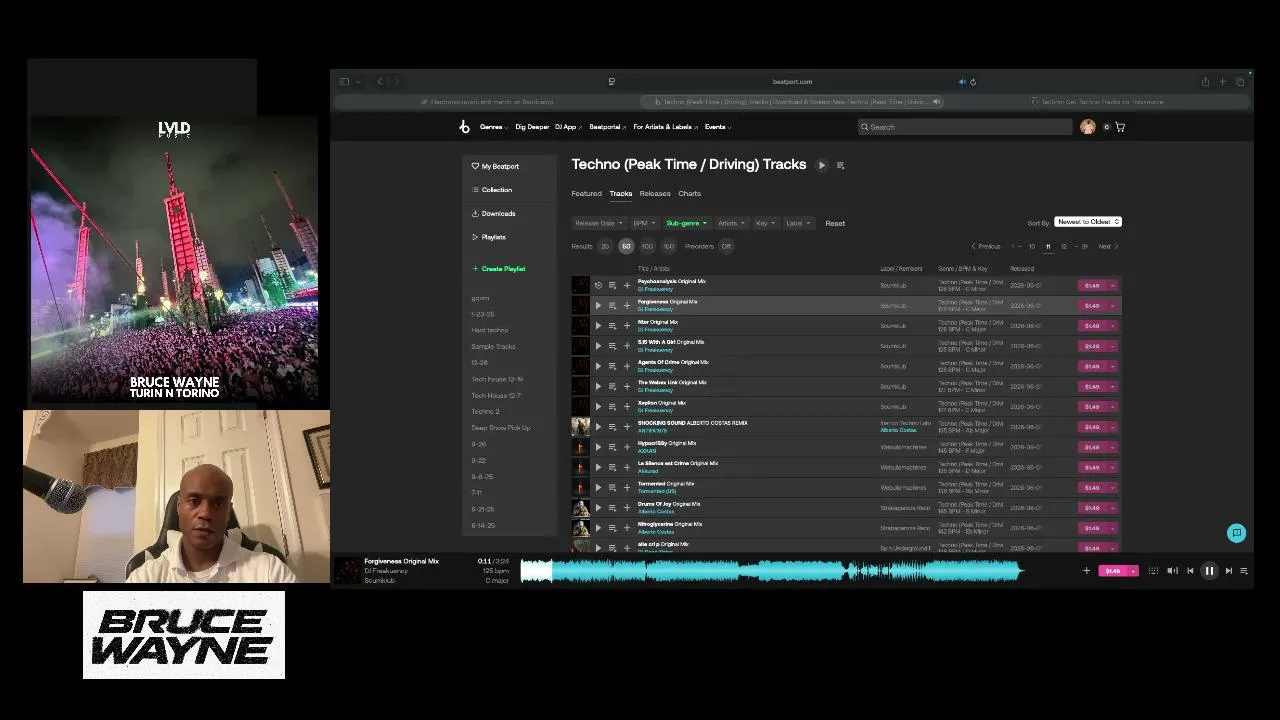1280x720 pixels.
Task: Open the Dig Deeper menu item
Action: 532,127
